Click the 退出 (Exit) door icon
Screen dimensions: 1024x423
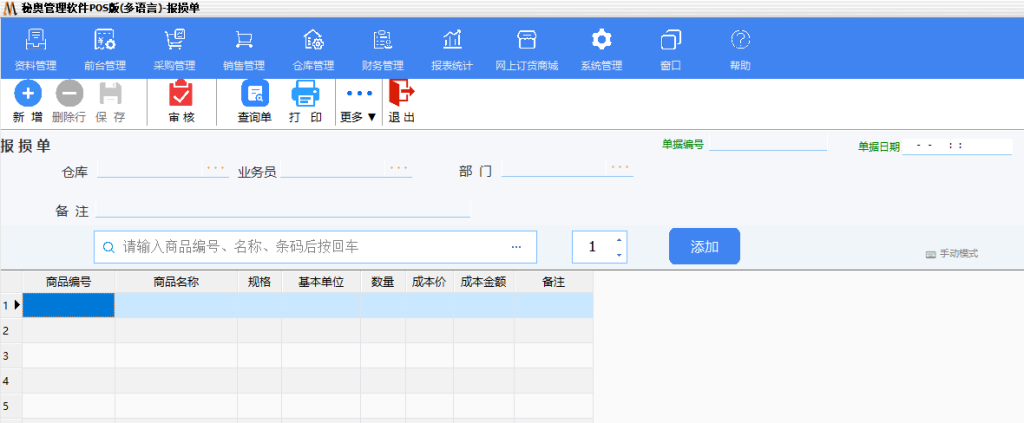pyautogui.click(x=401, y=95)
